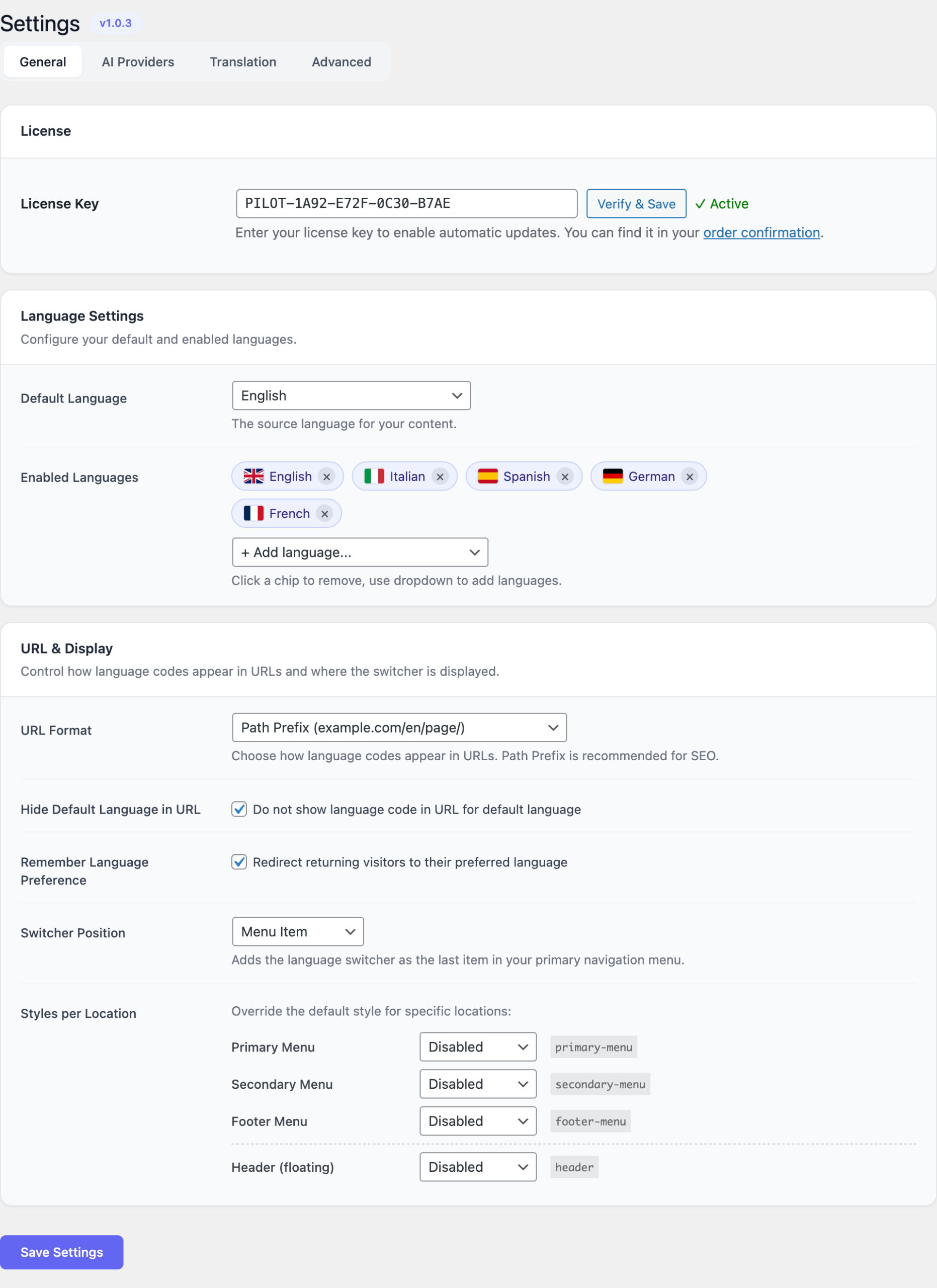Open the Advanced tab

[x=341, y=62]
